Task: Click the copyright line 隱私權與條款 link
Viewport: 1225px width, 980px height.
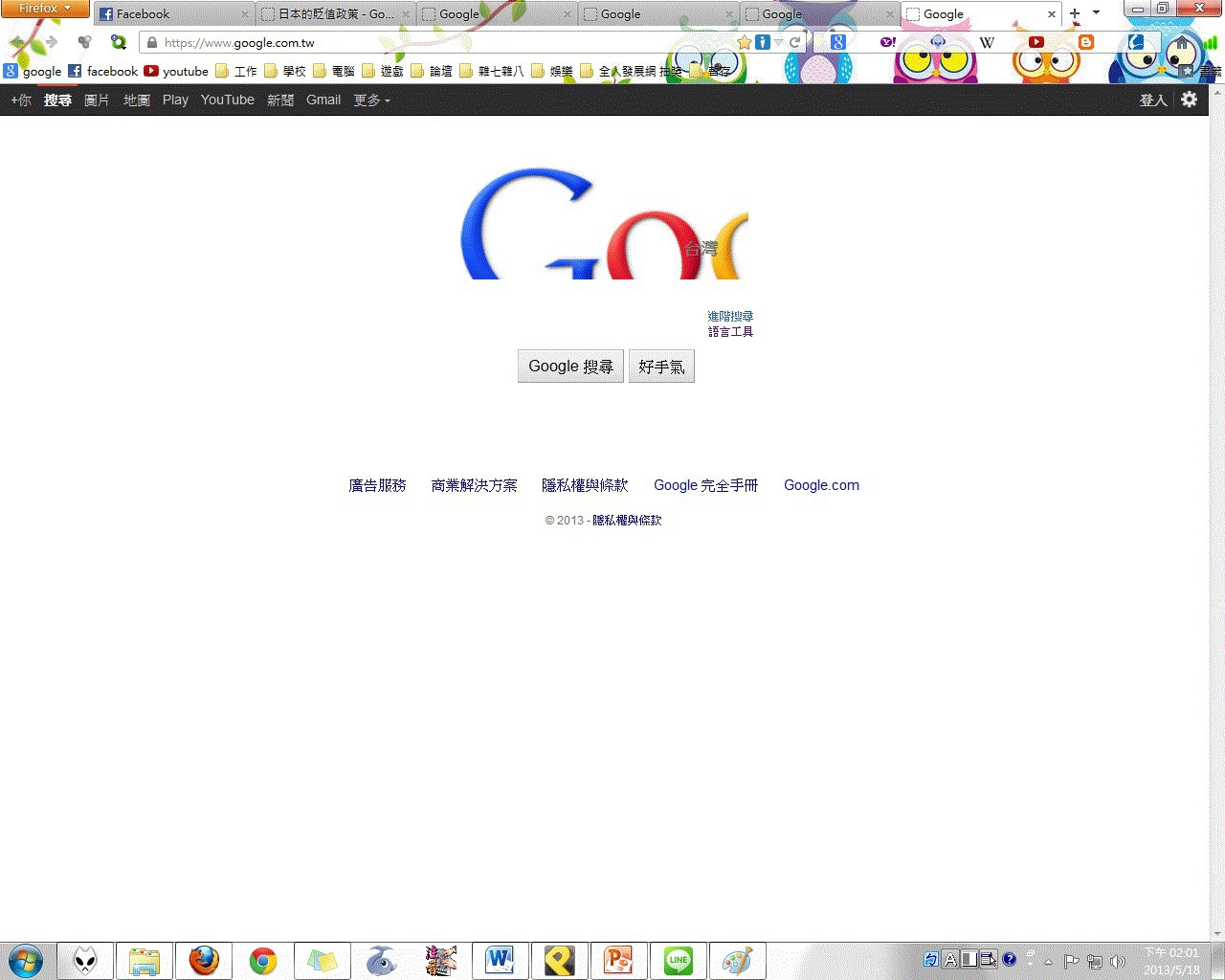Action: click(627, 520)
